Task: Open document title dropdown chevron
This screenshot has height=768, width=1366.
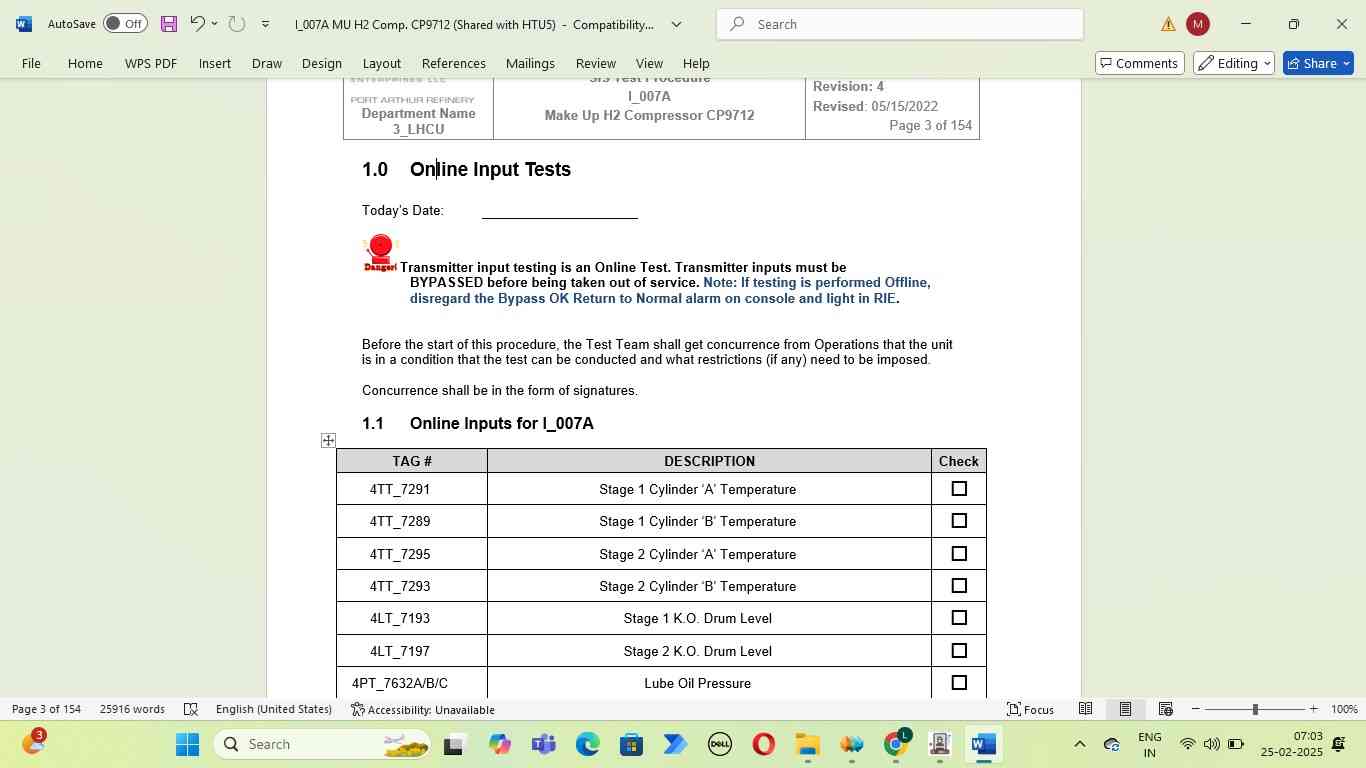Action: pos(676,24)
